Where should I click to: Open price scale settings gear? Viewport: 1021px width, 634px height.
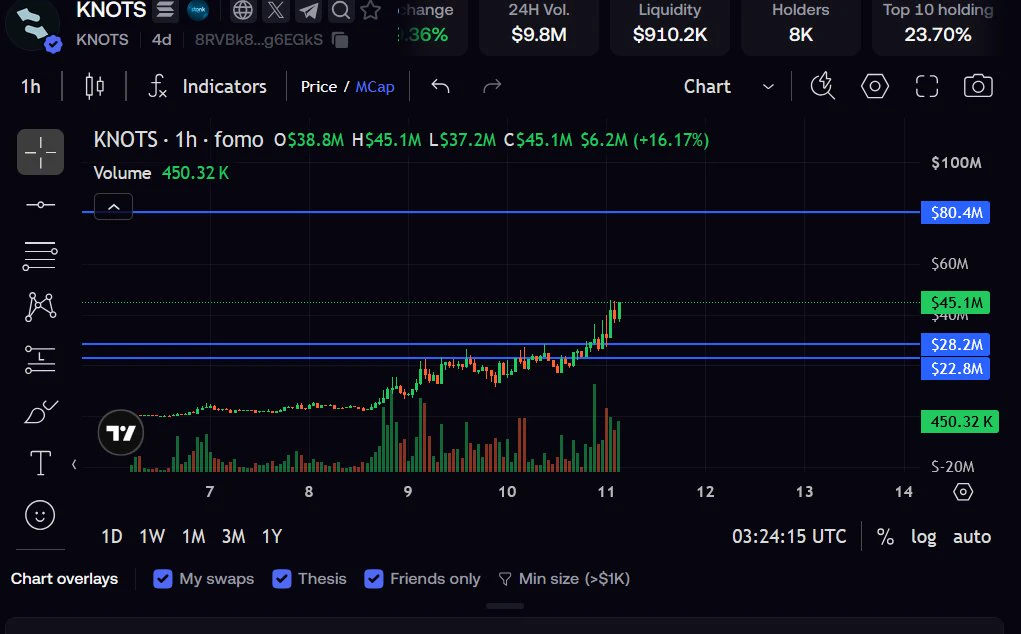pyautogui.click(x=963, y=491)
